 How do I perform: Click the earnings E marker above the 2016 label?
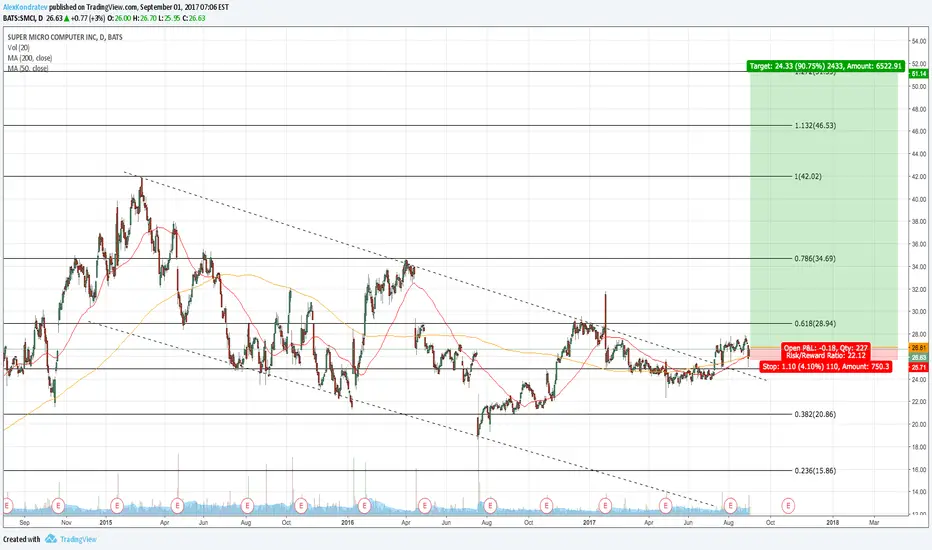pyautogui.click(x=364, y=506)
